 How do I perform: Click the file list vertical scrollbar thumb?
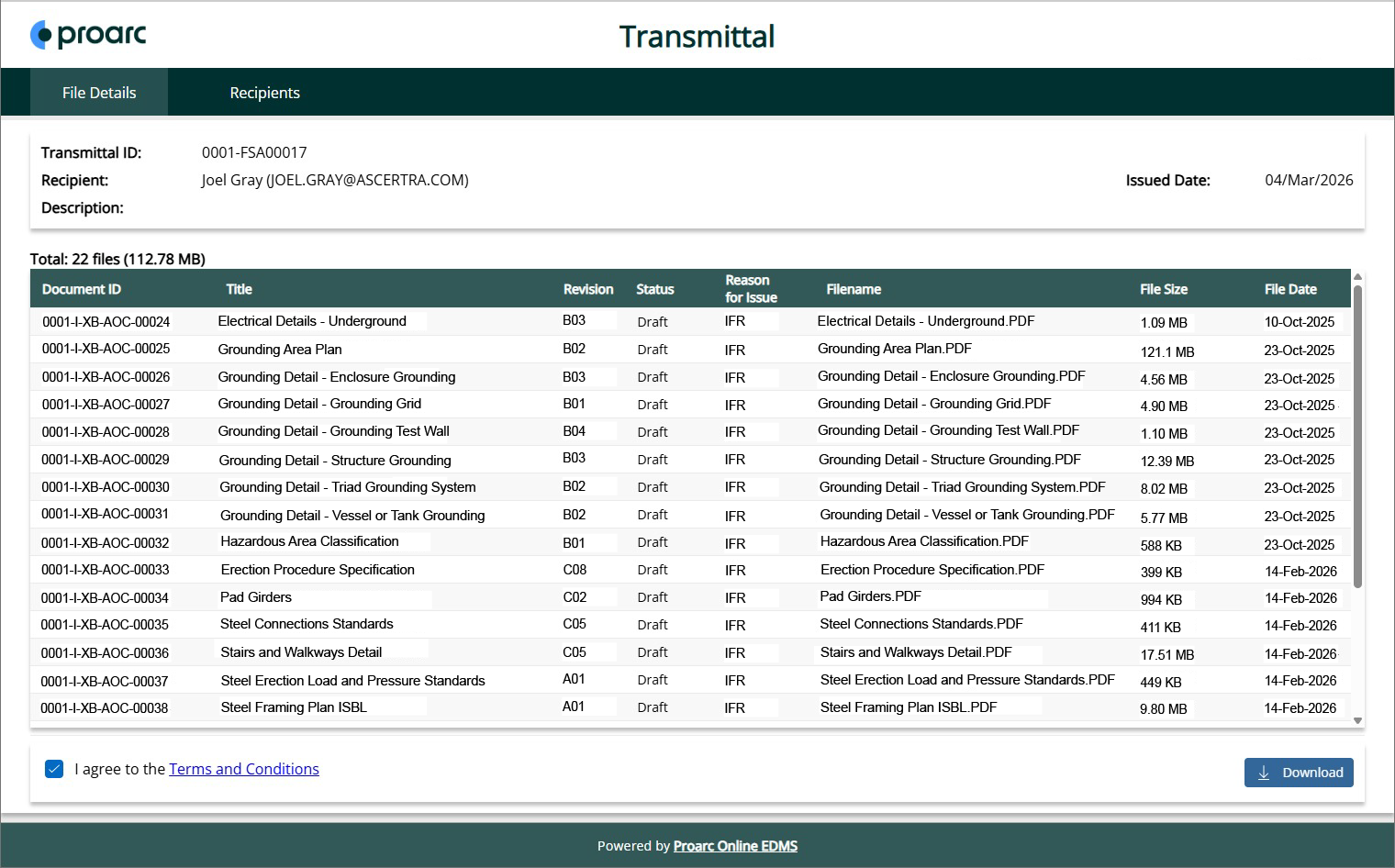1358,436
